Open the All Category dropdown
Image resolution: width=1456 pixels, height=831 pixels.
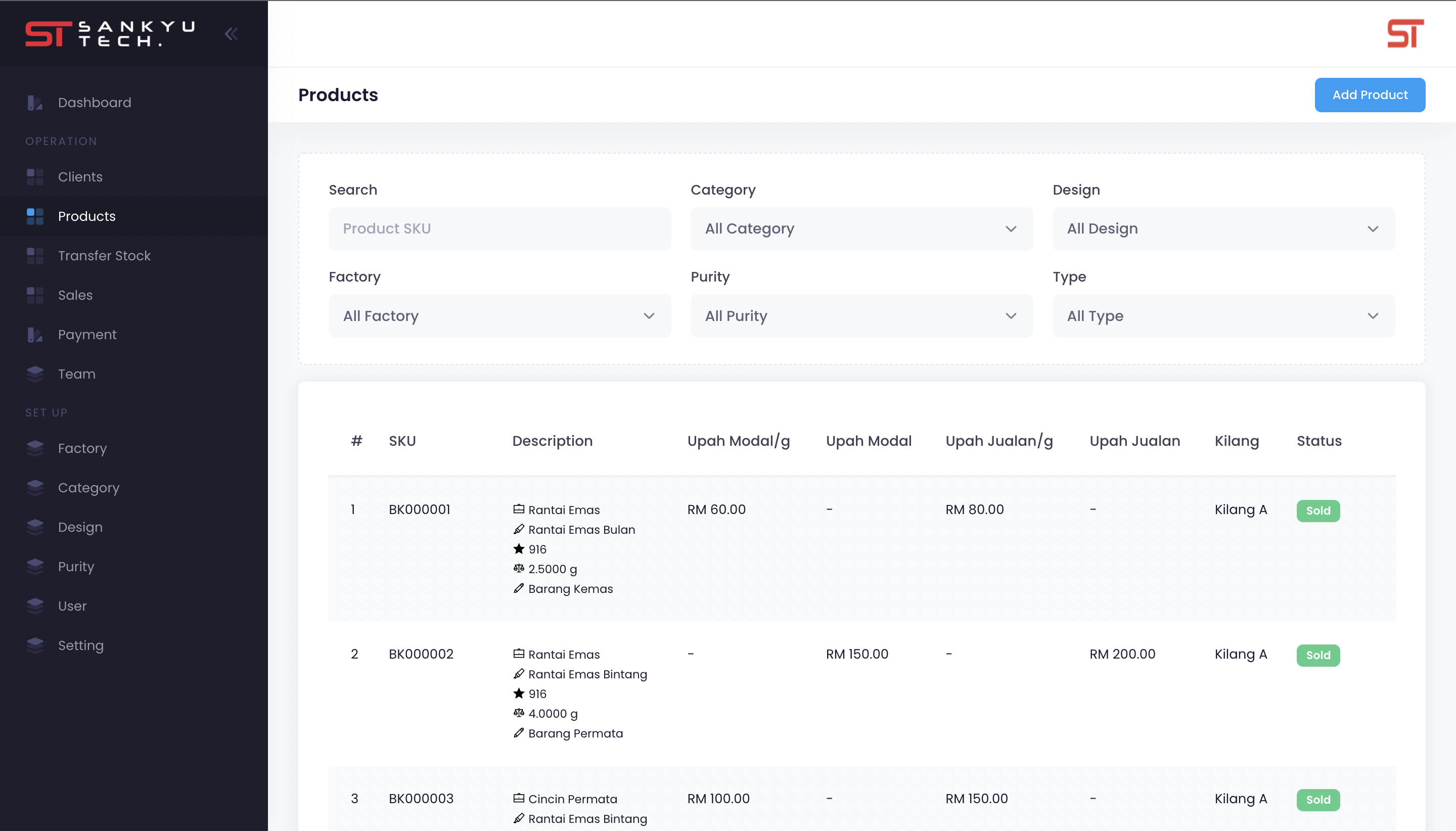[861, 229]
